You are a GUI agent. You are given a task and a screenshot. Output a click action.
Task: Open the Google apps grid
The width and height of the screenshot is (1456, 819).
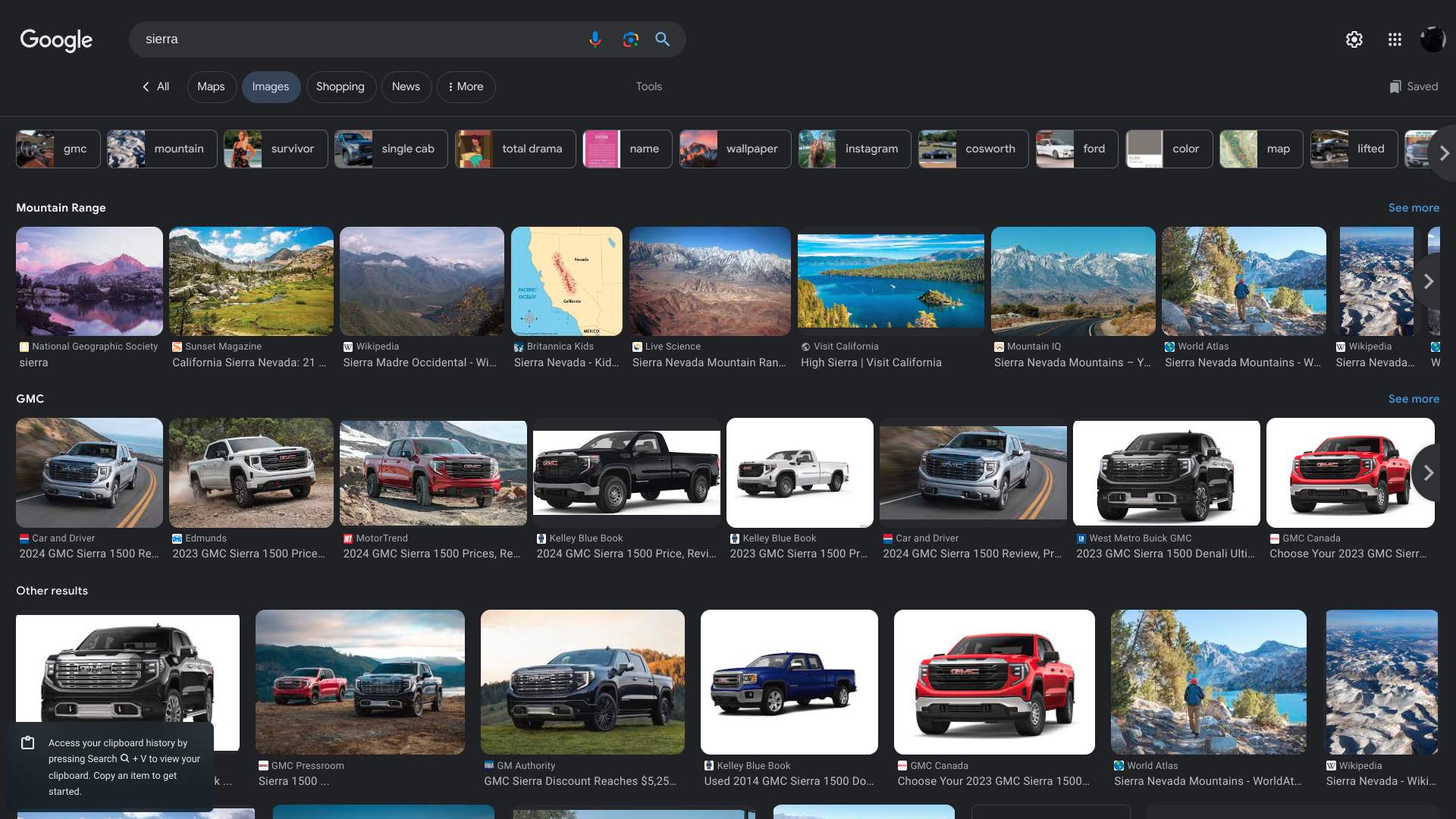point(1395,39)
